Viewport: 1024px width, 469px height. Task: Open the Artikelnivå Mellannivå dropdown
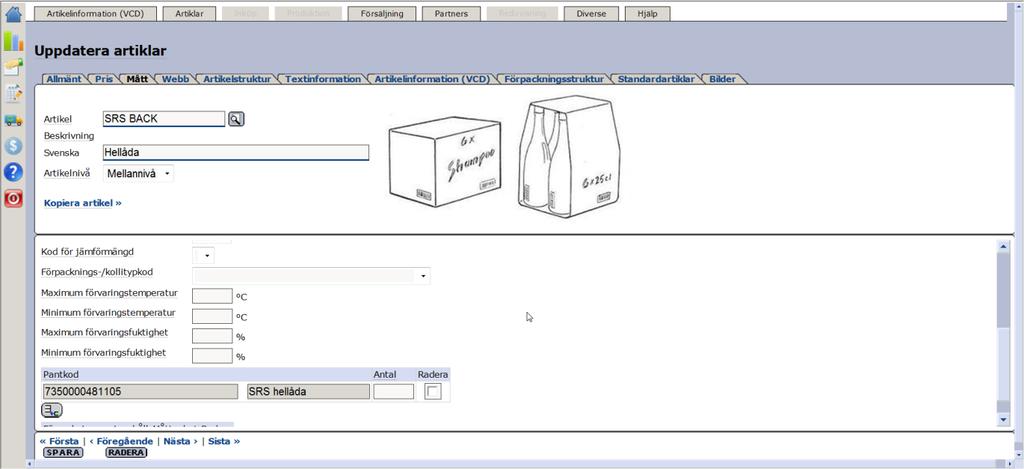click(x=138, y=174)
